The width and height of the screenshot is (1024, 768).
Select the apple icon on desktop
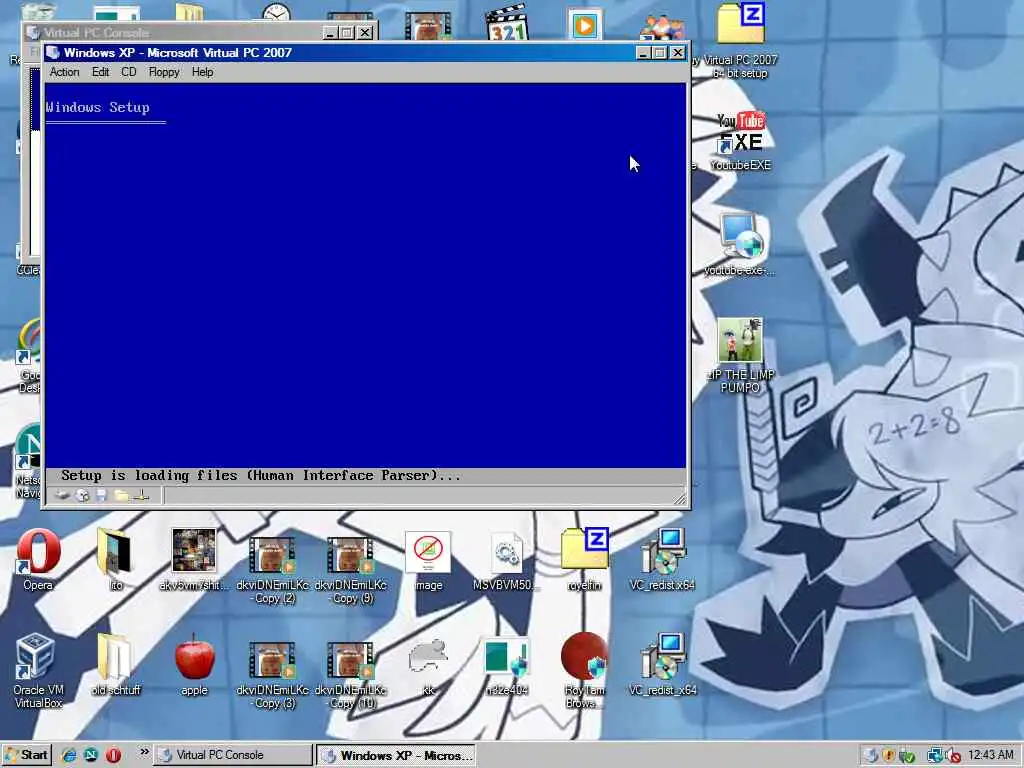[194, 665]
